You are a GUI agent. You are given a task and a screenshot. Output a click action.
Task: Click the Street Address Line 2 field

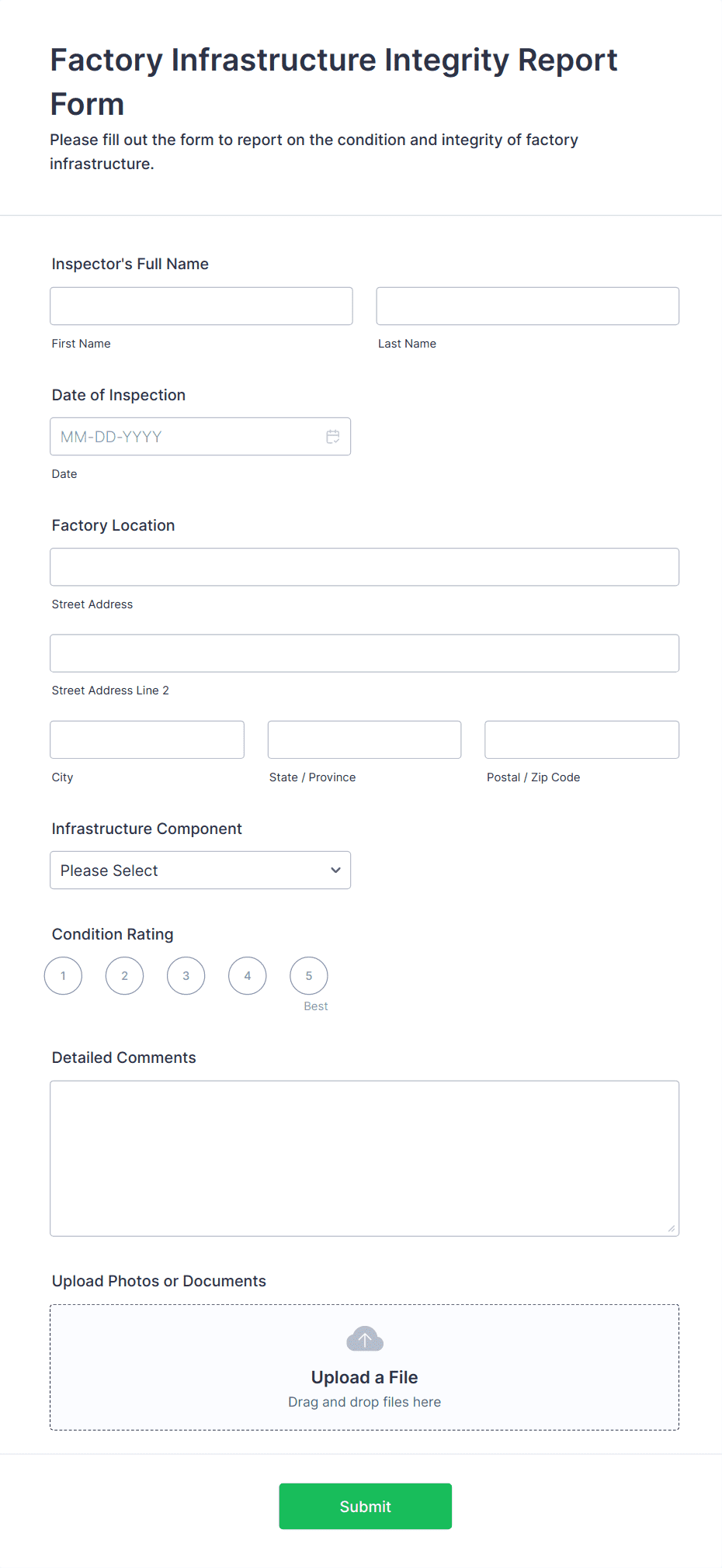(x=364, y=652)
